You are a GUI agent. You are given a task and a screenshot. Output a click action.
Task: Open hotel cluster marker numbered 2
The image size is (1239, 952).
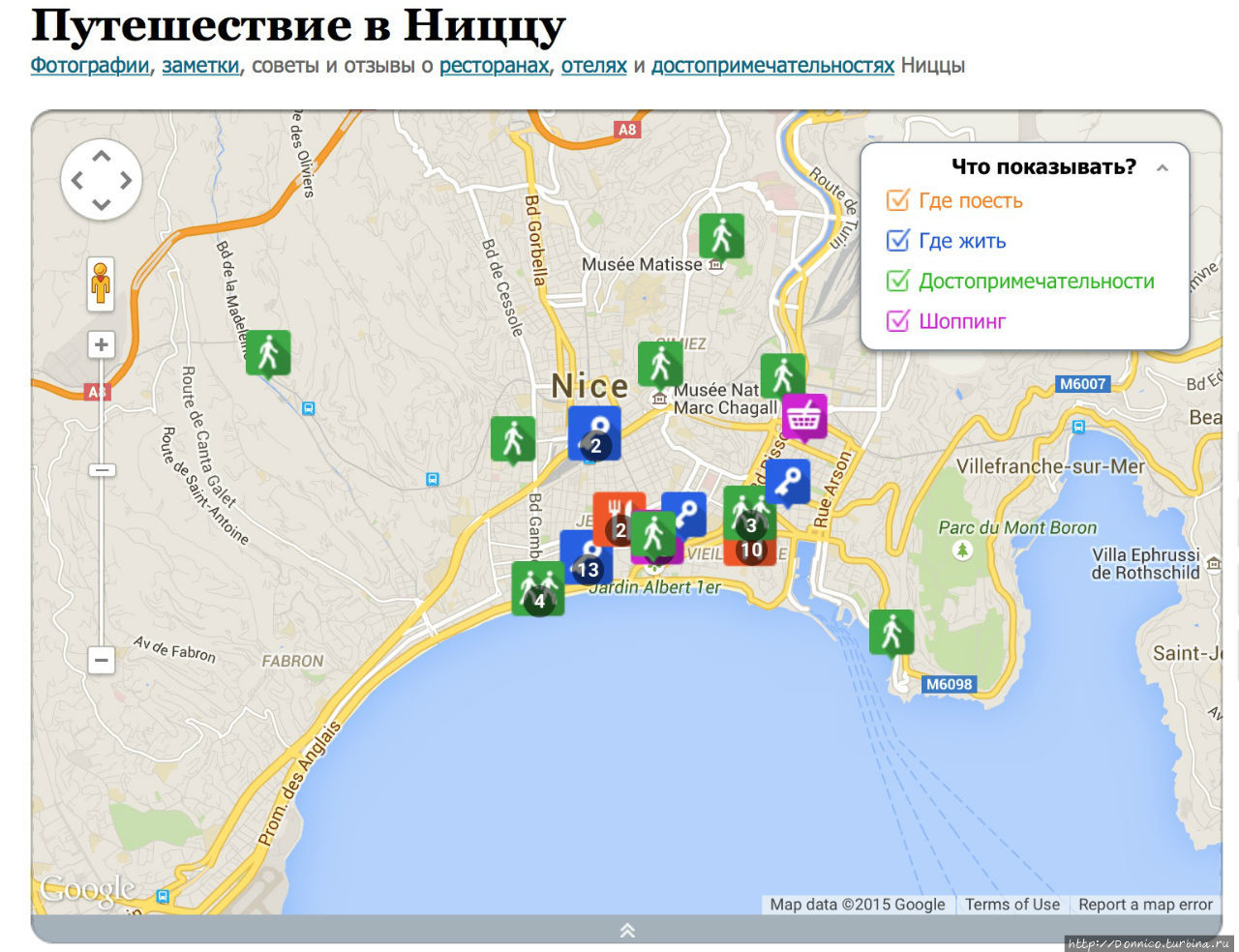tap(594, 433)
